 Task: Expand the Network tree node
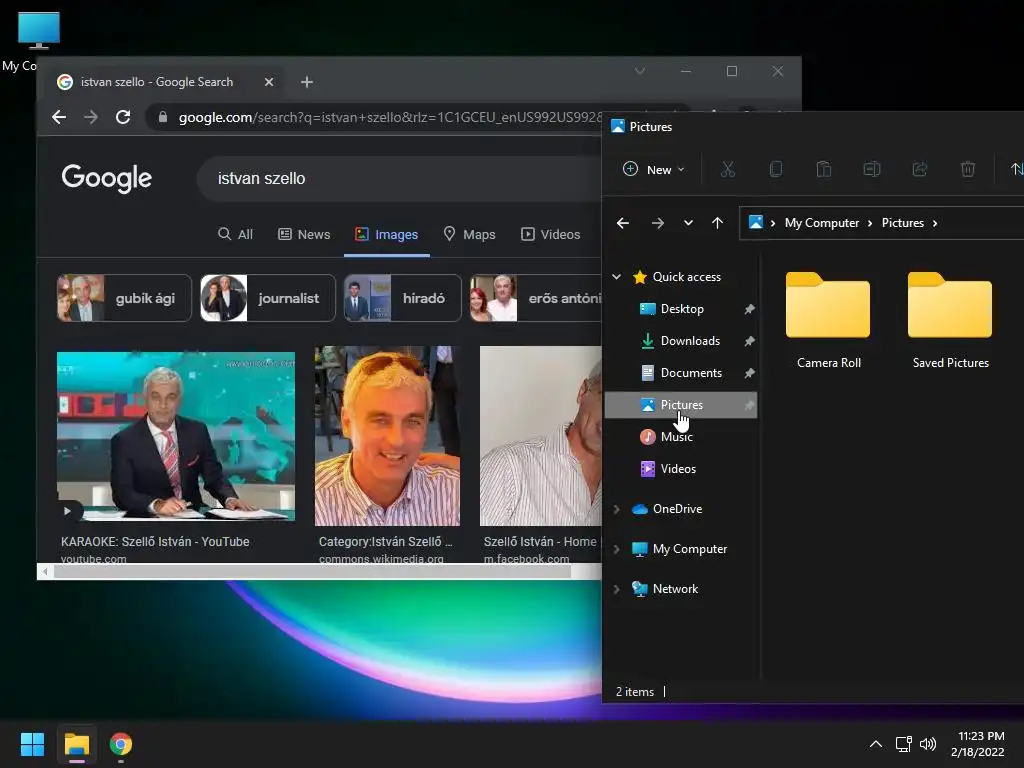(616, 589)
